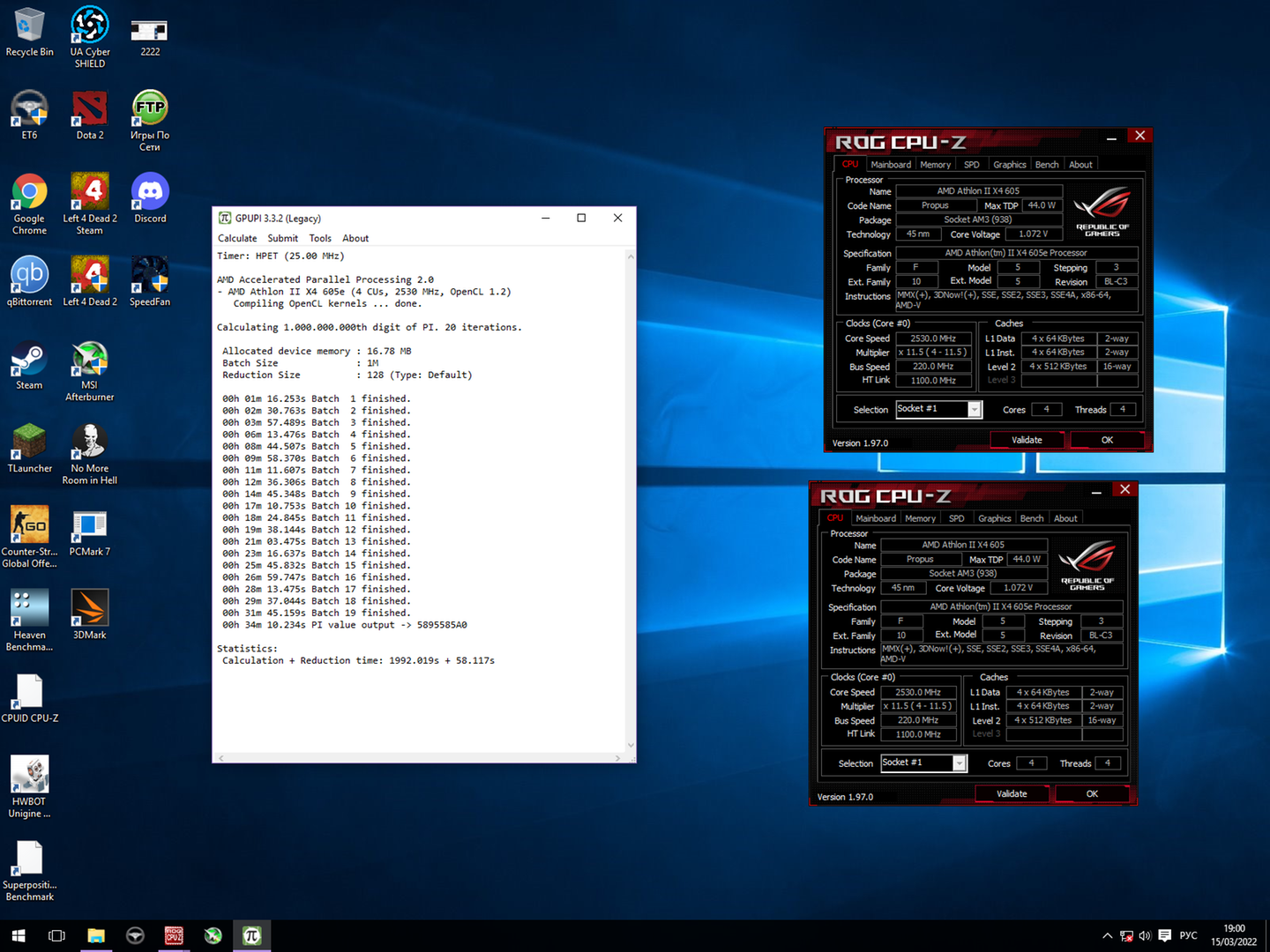Expand Socket #1 dropdown in upper CPU-Z
Viewport: 1270px width, 952px height.
point(975,409)
